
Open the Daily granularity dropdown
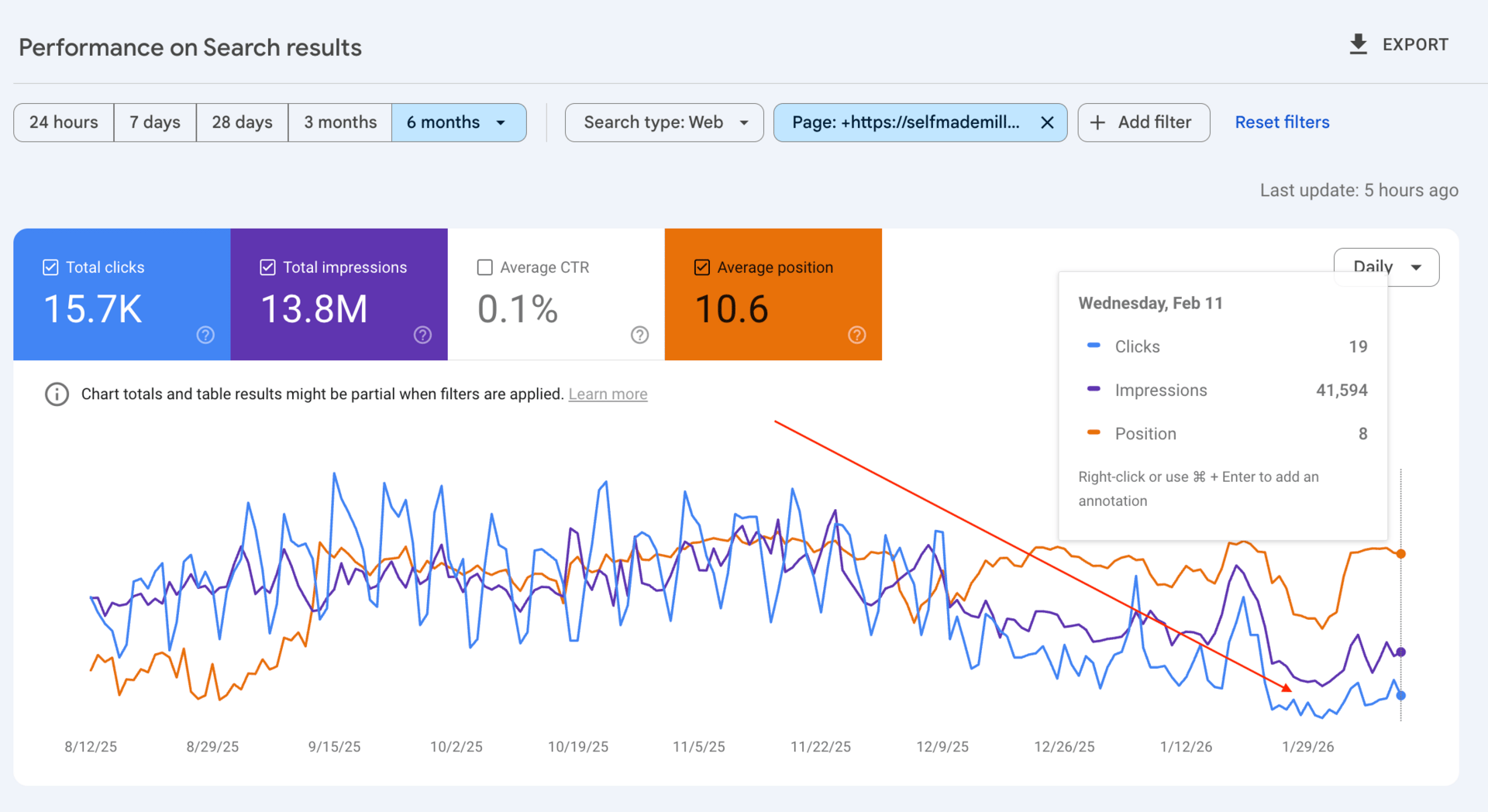point(1415,267)
